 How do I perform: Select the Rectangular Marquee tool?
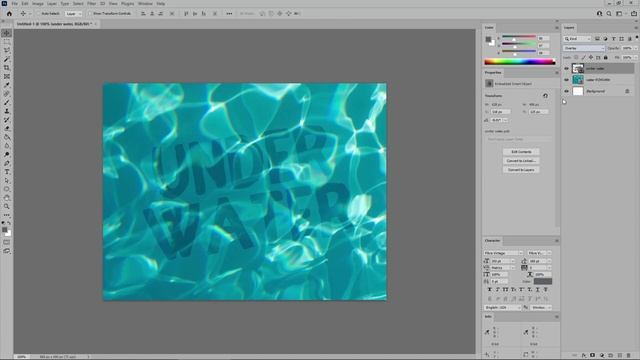(7, 42)
